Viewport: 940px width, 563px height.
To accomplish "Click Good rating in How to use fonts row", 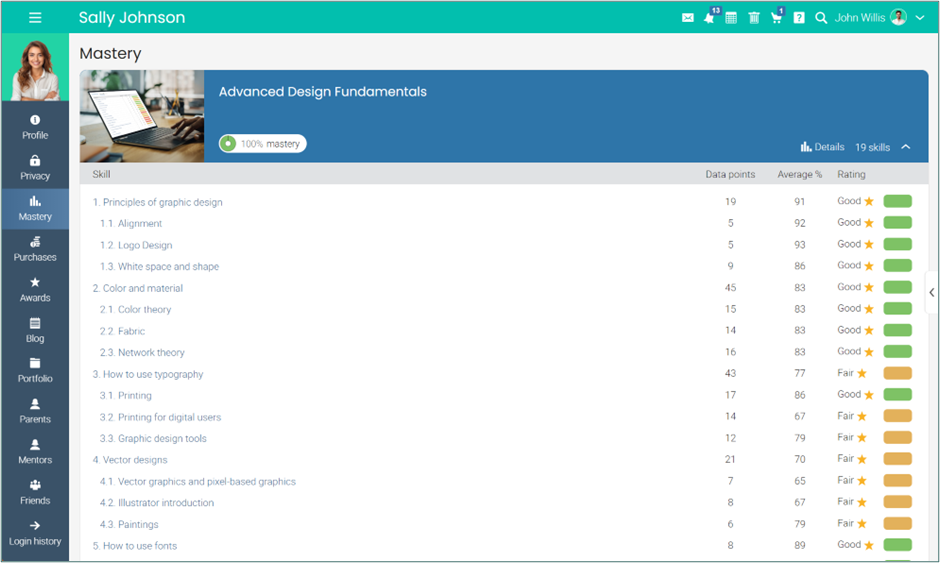I will coord(849,544).
